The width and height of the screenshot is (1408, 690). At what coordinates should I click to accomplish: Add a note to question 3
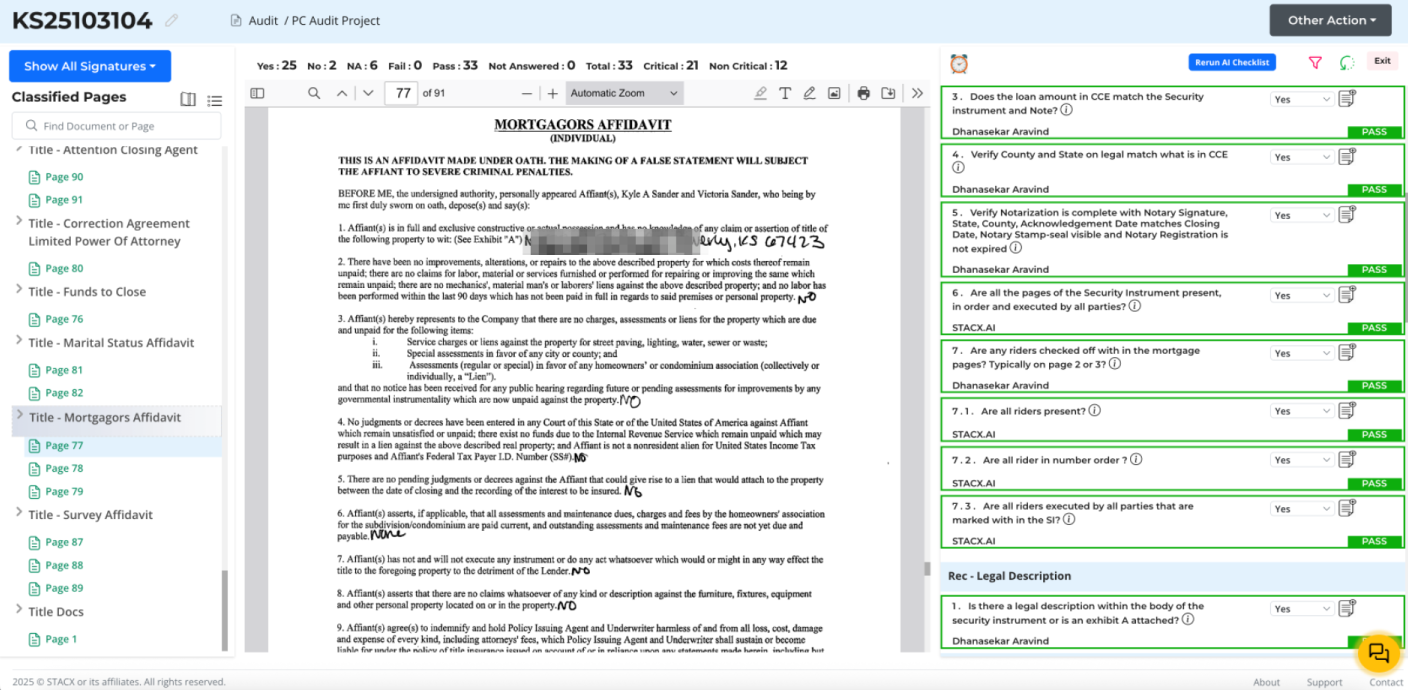(x=1347, y=99)
